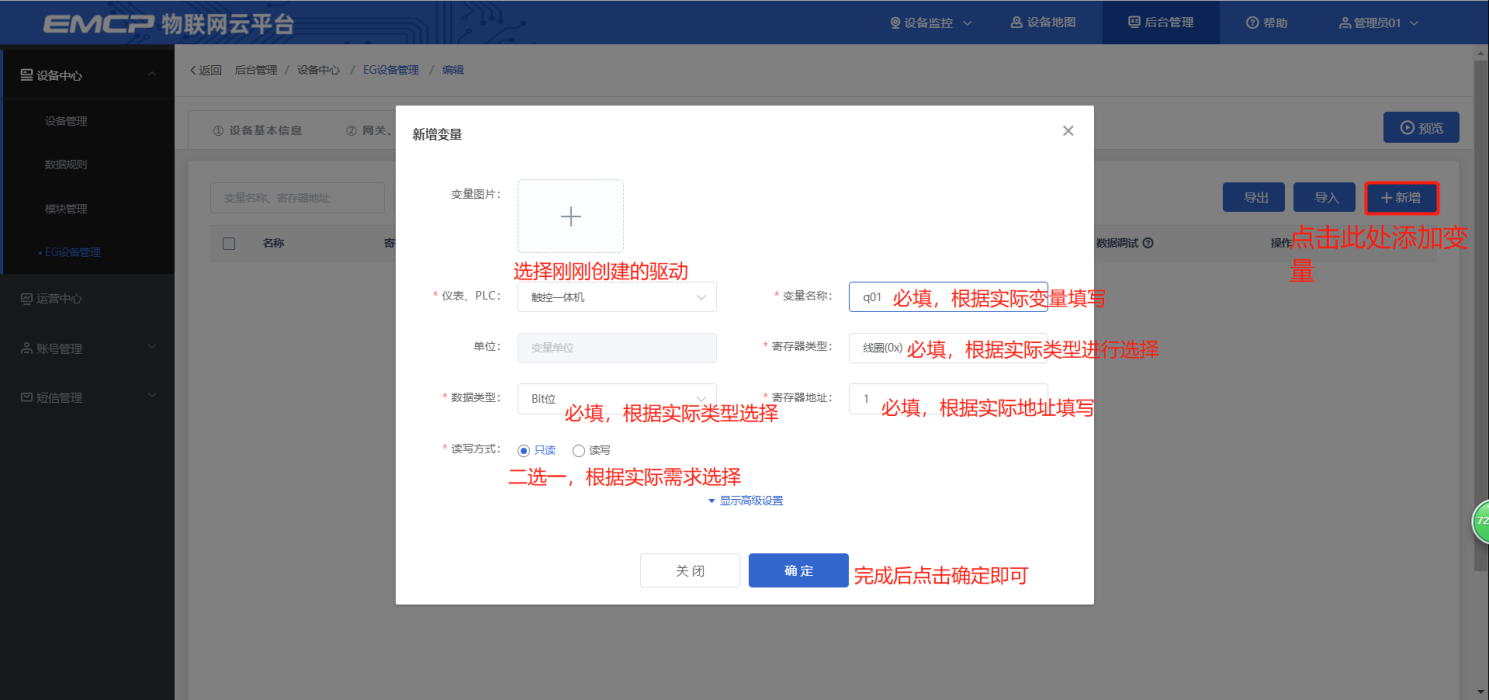Screen dimensions: 1489x700
Task: Open the 后台管理 top menu tab
Action: 1160,22
